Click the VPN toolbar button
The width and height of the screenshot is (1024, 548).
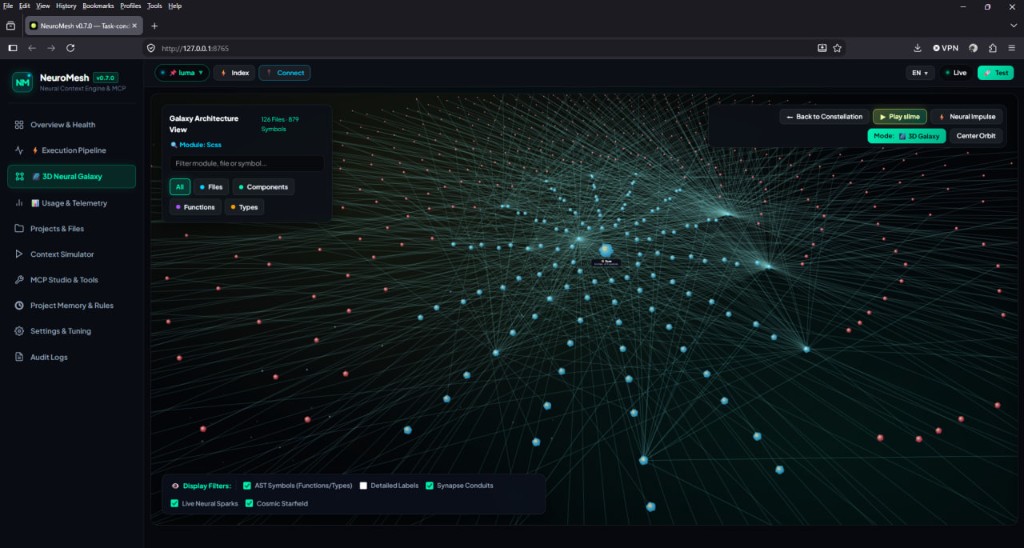(x=946, y=48)
